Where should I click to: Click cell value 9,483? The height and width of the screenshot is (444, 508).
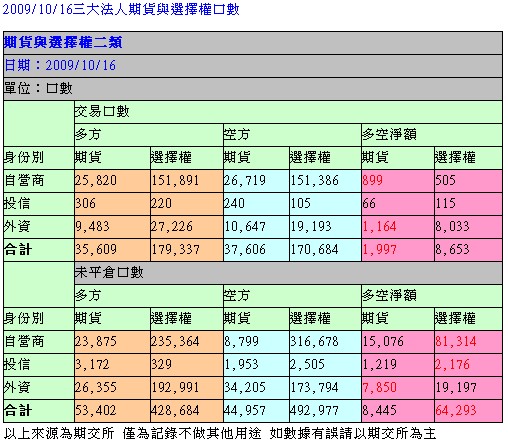click(92, 226)
